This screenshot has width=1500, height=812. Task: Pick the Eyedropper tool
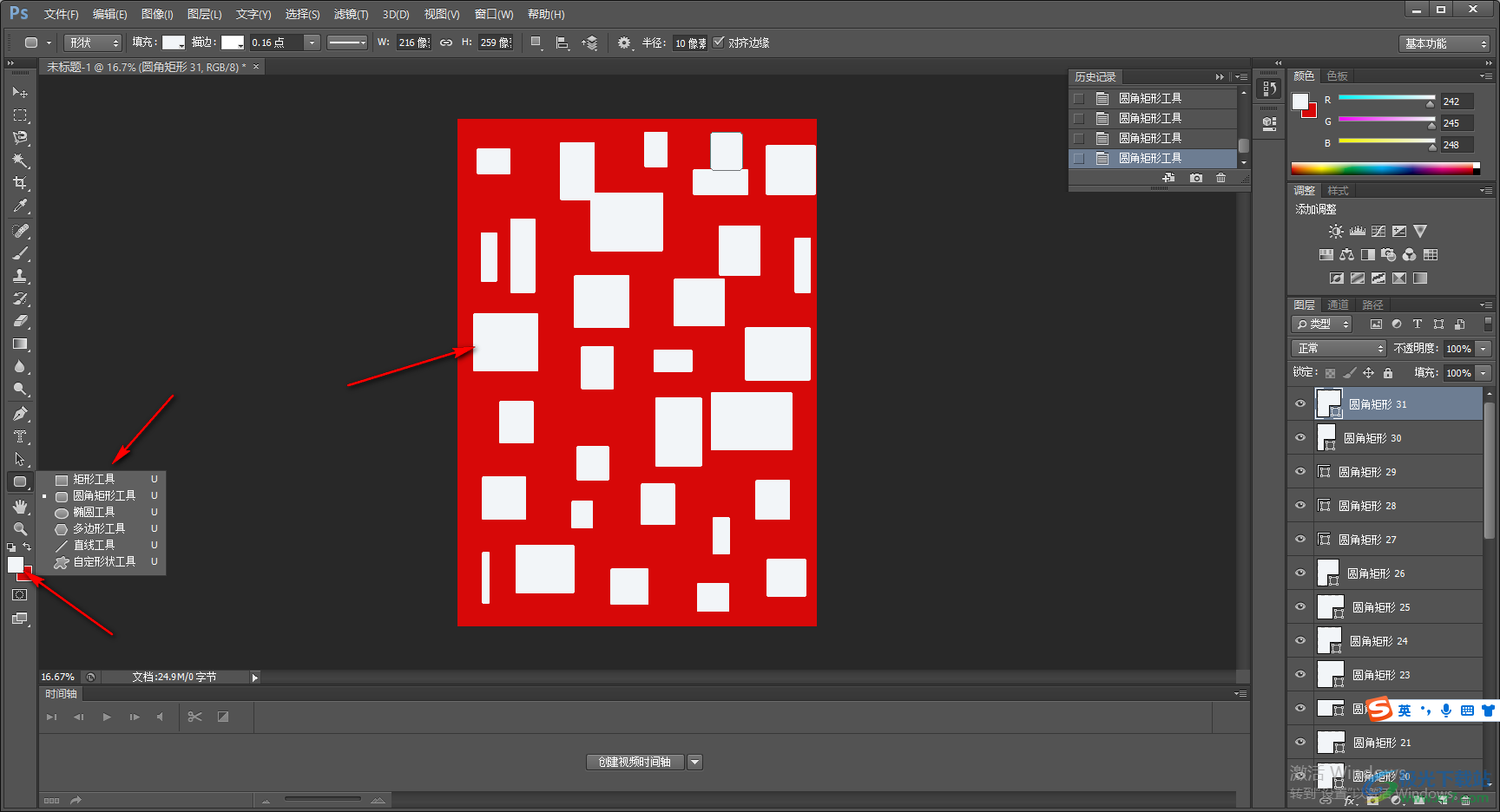pyautogui.click(x=20, y=206)
